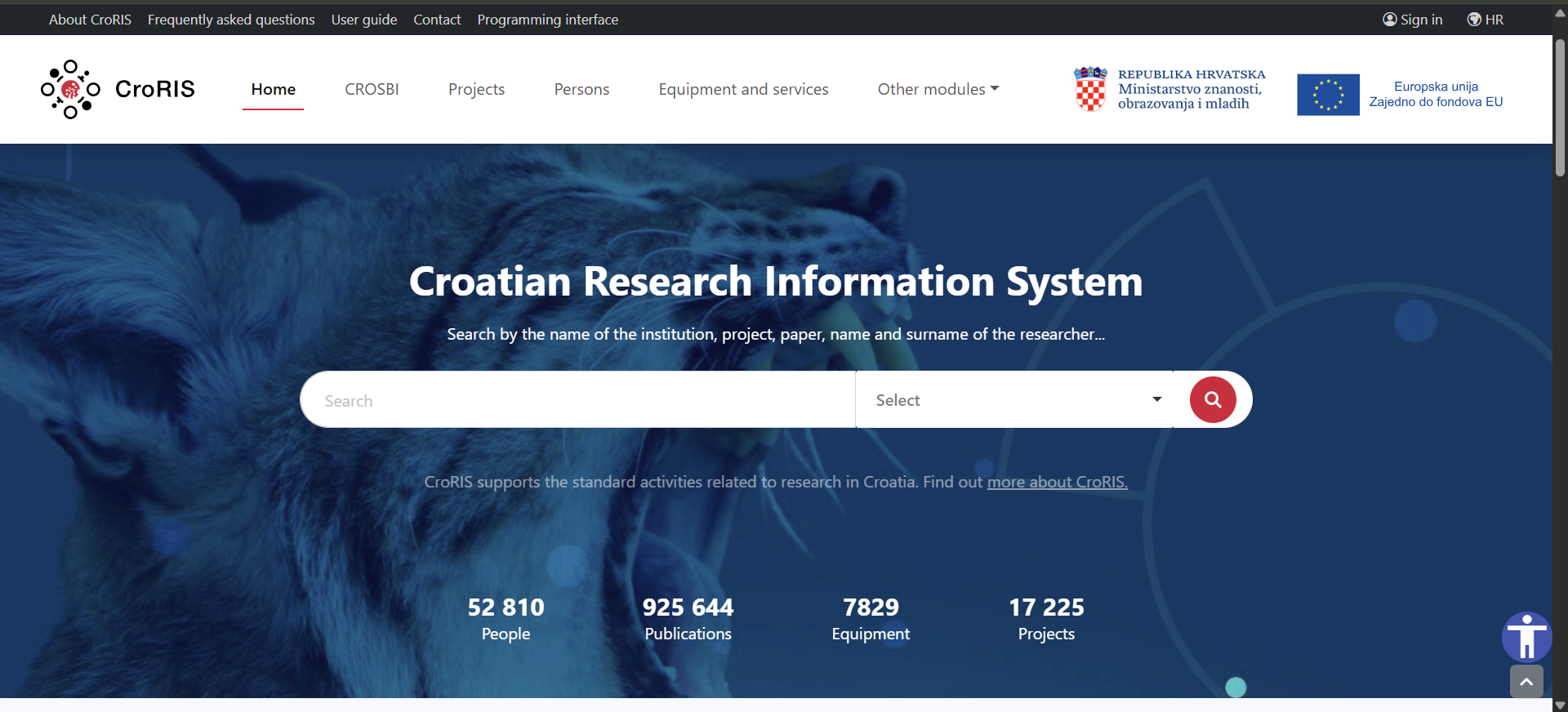1568x712 pixels.
Task: Click the Croatian coat of arms logo
Action: (1090, 89)
